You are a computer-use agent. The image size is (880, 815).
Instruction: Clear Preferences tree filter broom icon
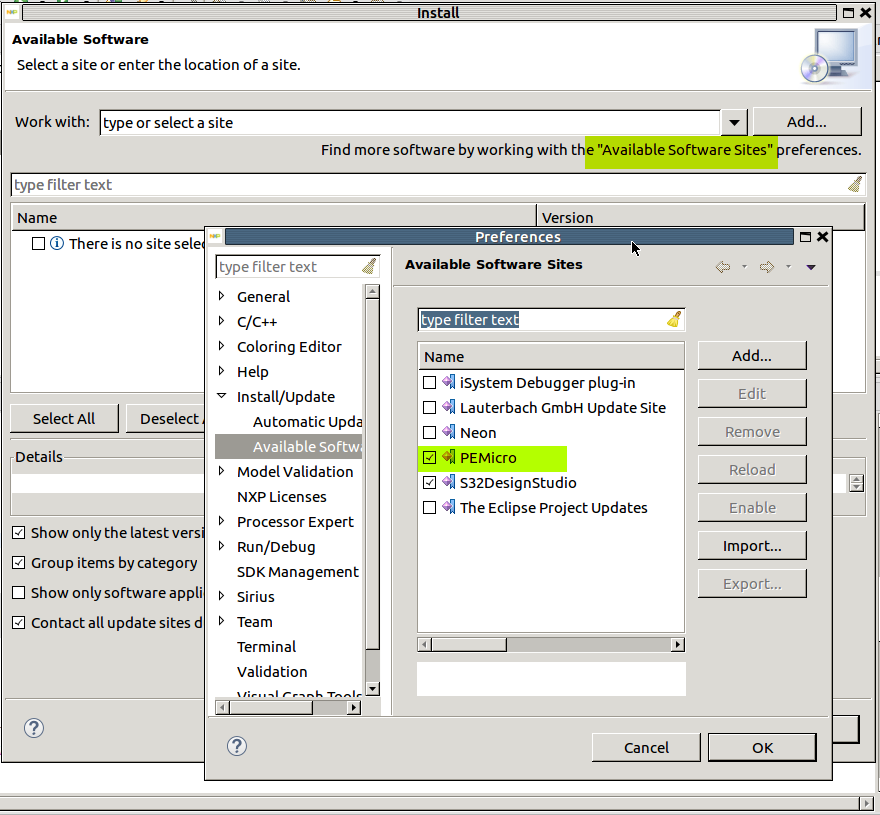tap(369, 267)
